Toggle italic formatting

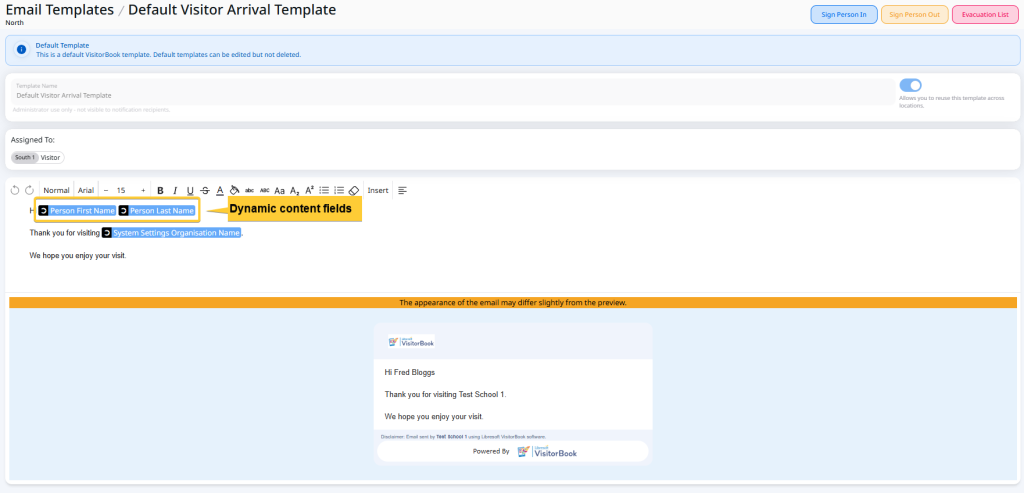175,190
